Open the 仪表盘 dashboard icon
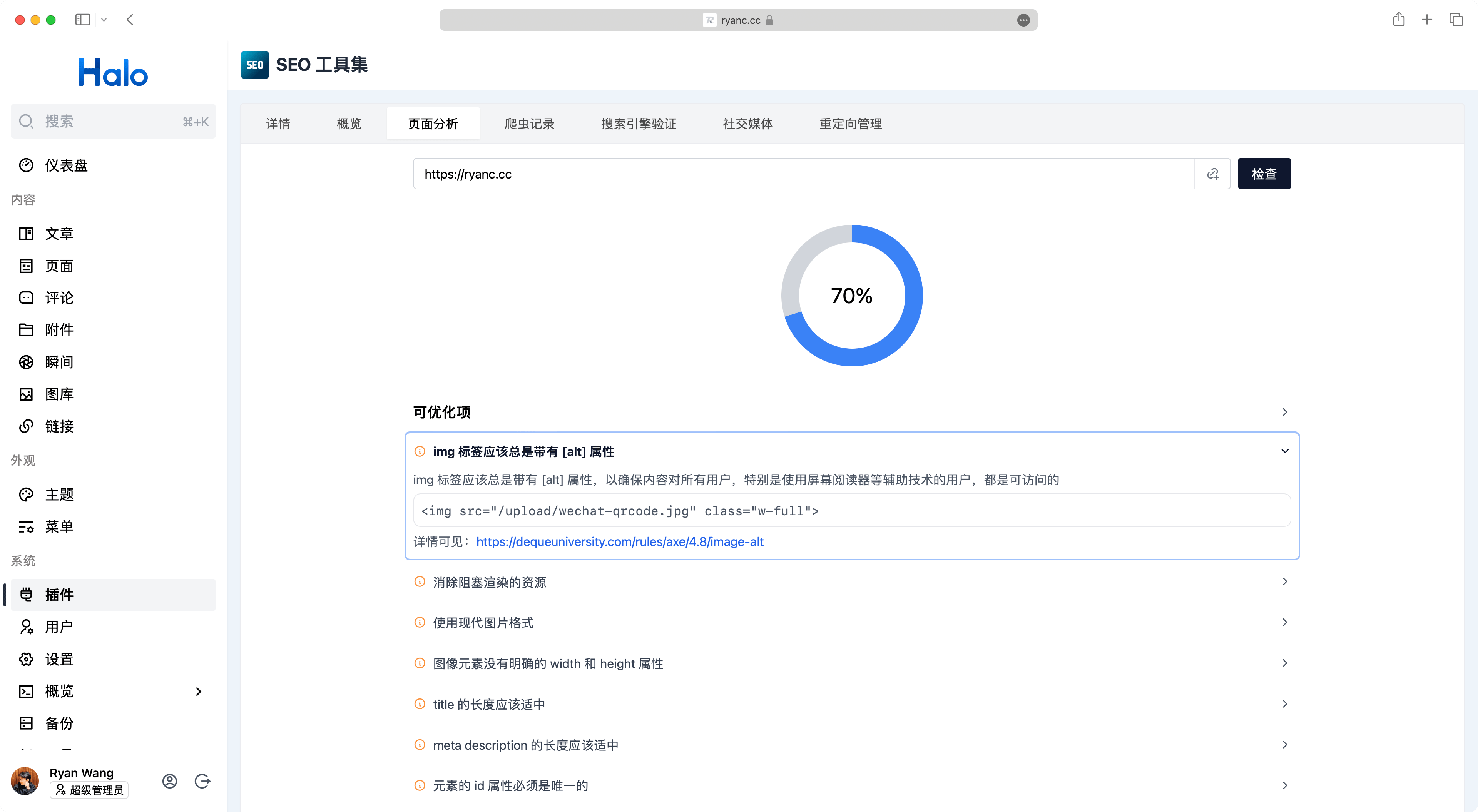The image size is (1478, 812). 27,165
